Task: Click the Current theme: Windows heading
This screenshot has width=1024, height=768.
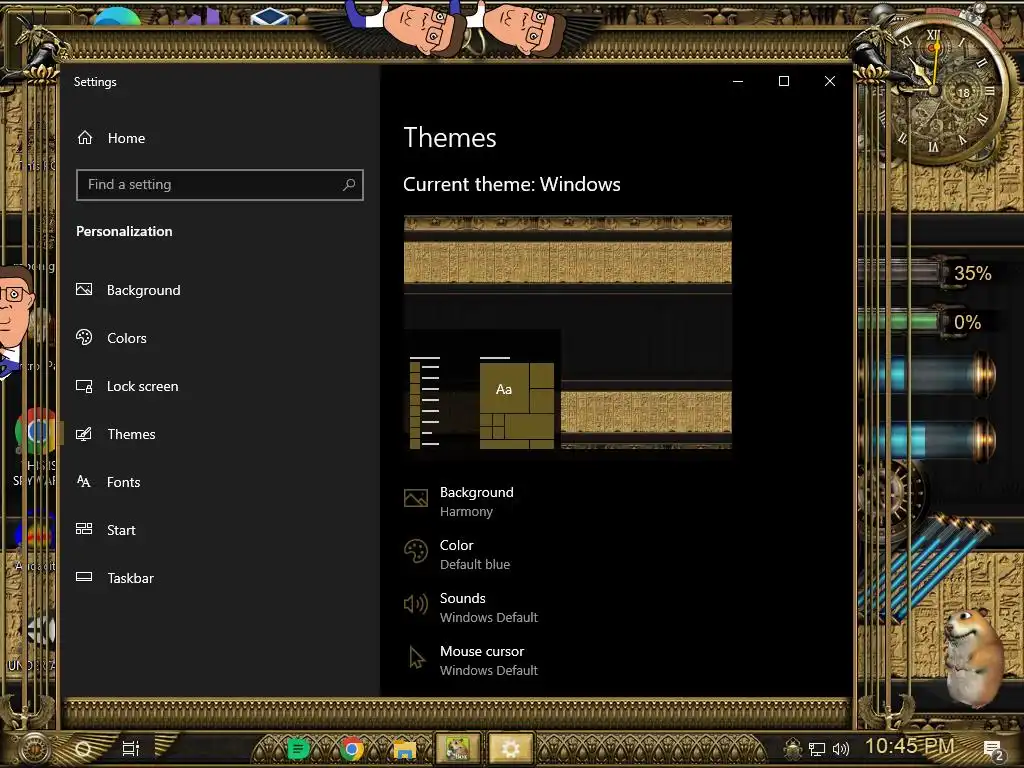Action: (x=511, y=184)
